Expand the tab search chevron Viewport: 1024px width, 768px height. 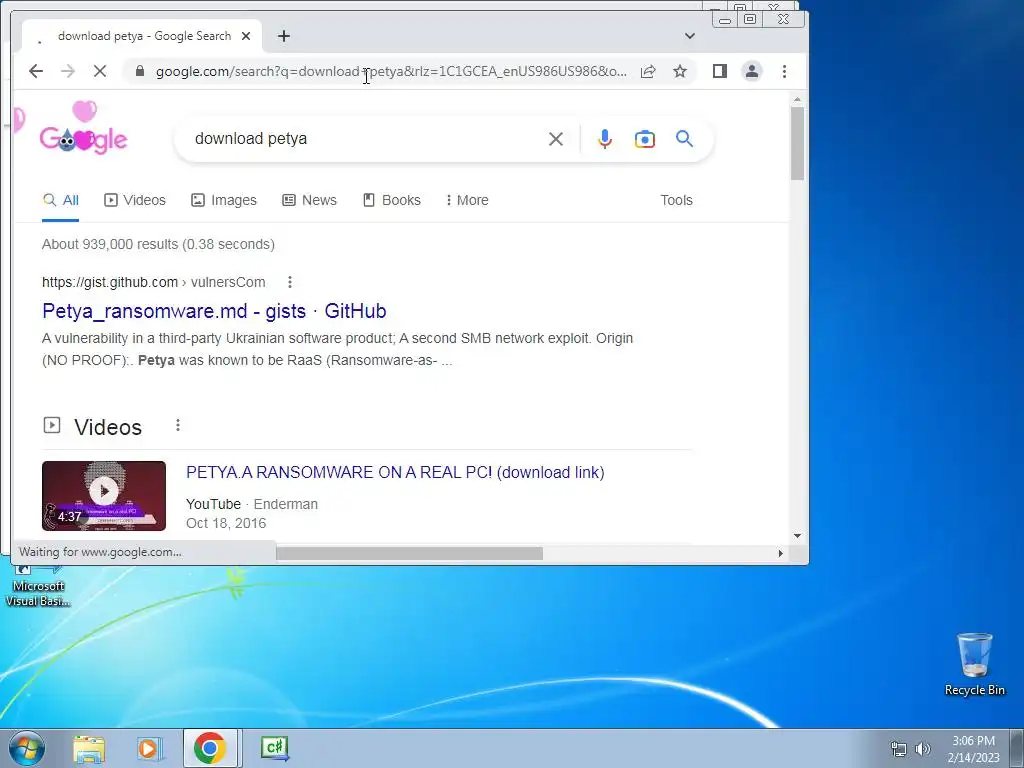690,36
